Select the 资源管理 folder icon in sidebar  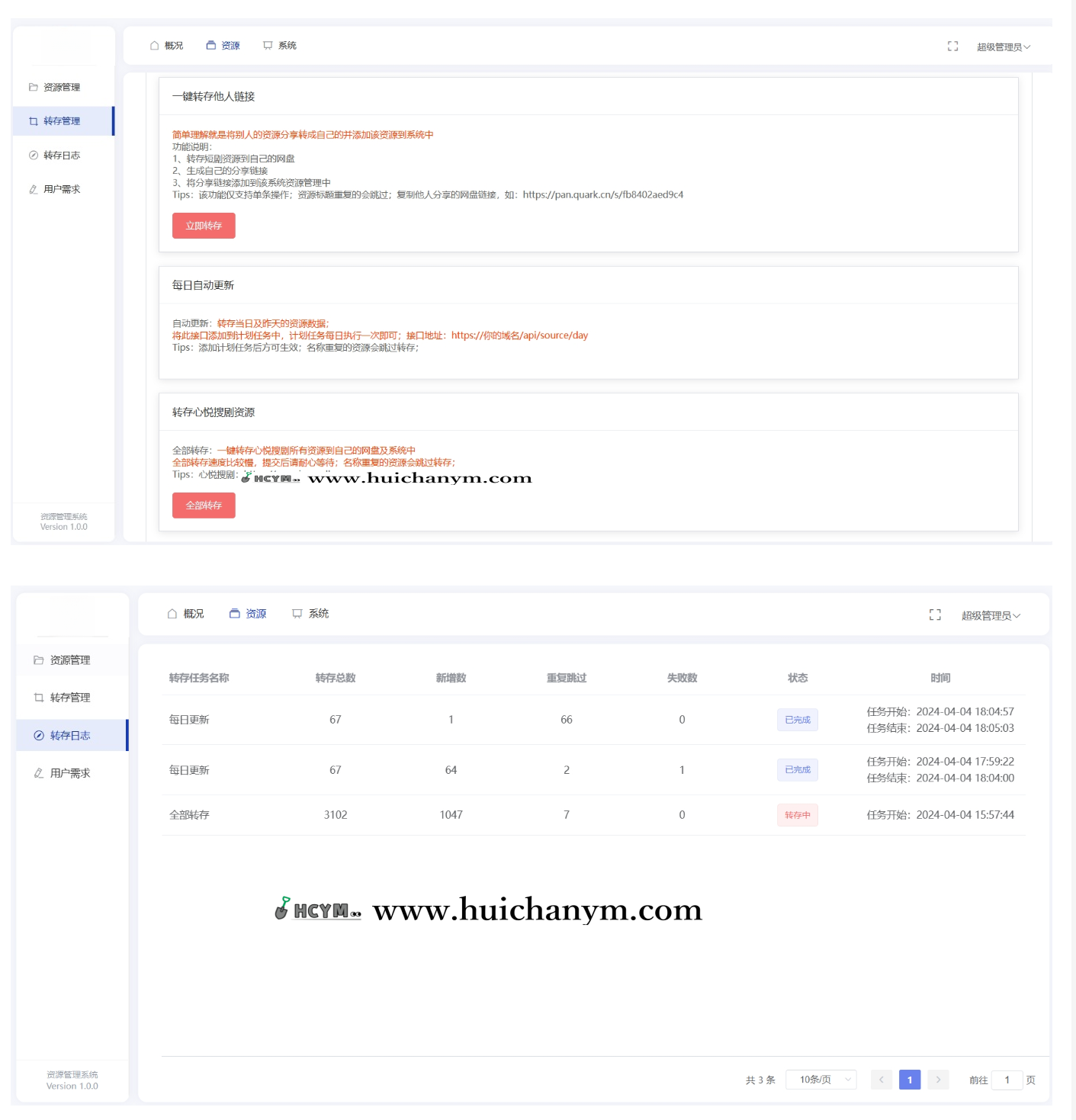[33, 87]
